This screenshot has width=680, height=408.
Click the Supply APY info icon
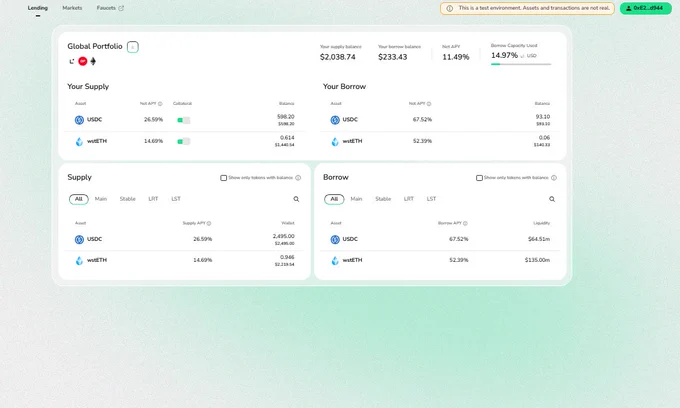[209, 223]
